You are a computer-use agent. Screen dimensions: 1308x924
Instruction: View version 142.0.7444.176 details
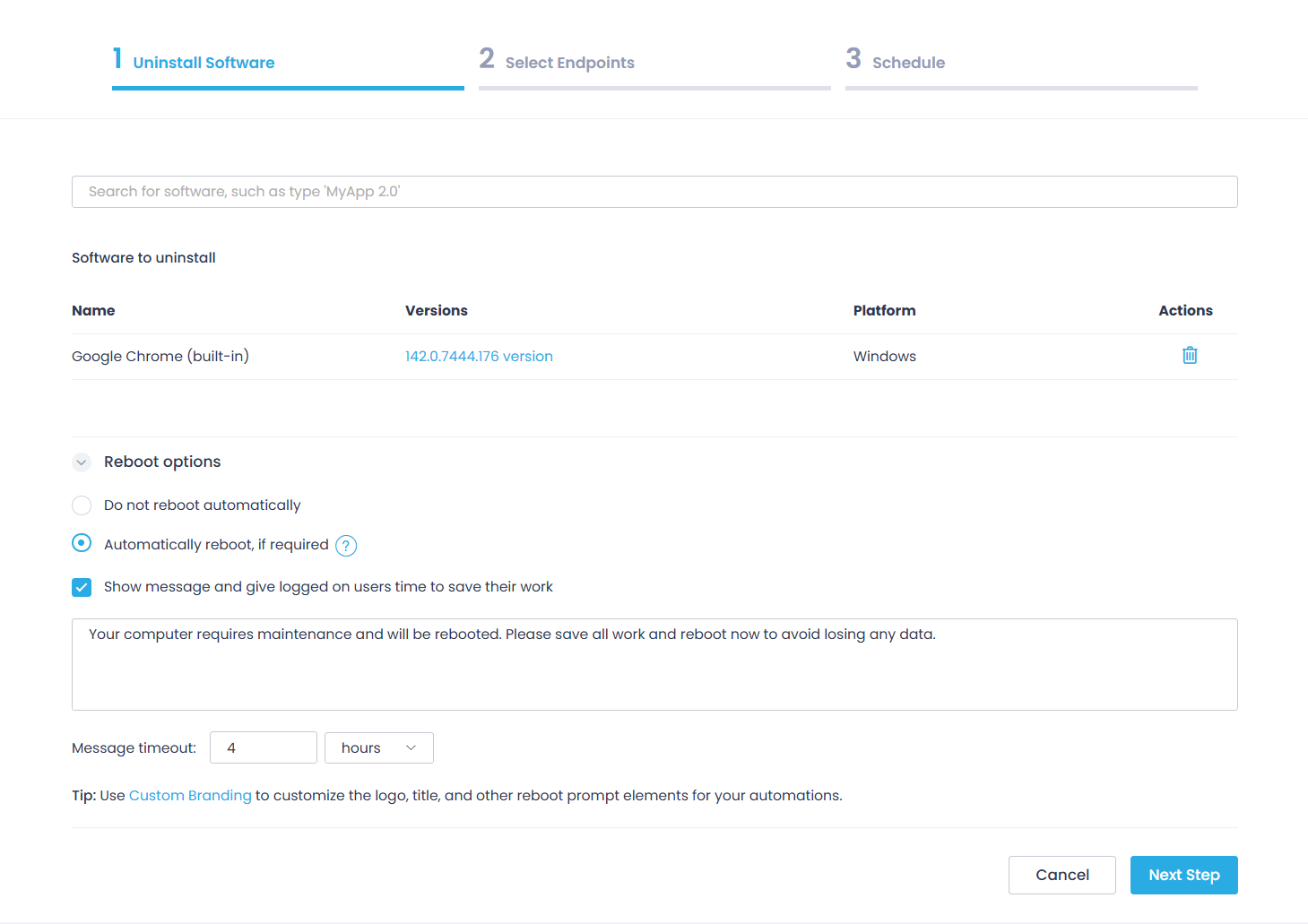479,356
